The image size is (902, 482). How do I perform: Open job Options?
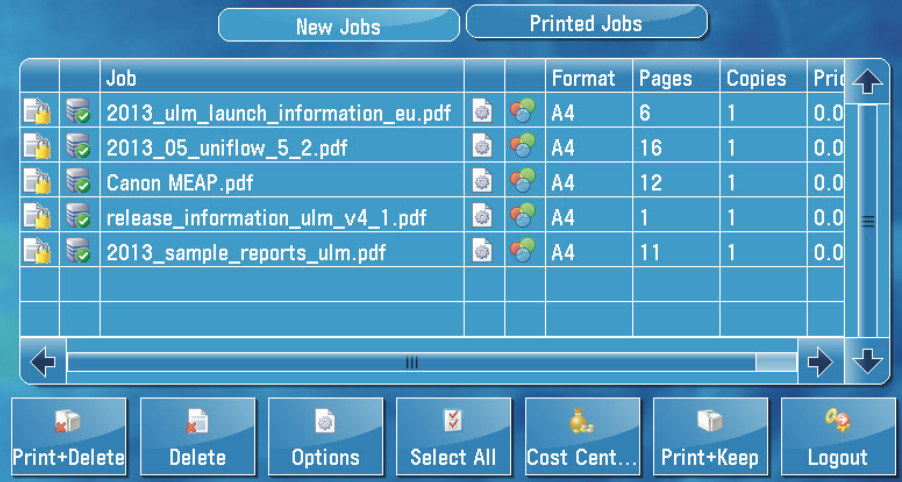(325, 437)
